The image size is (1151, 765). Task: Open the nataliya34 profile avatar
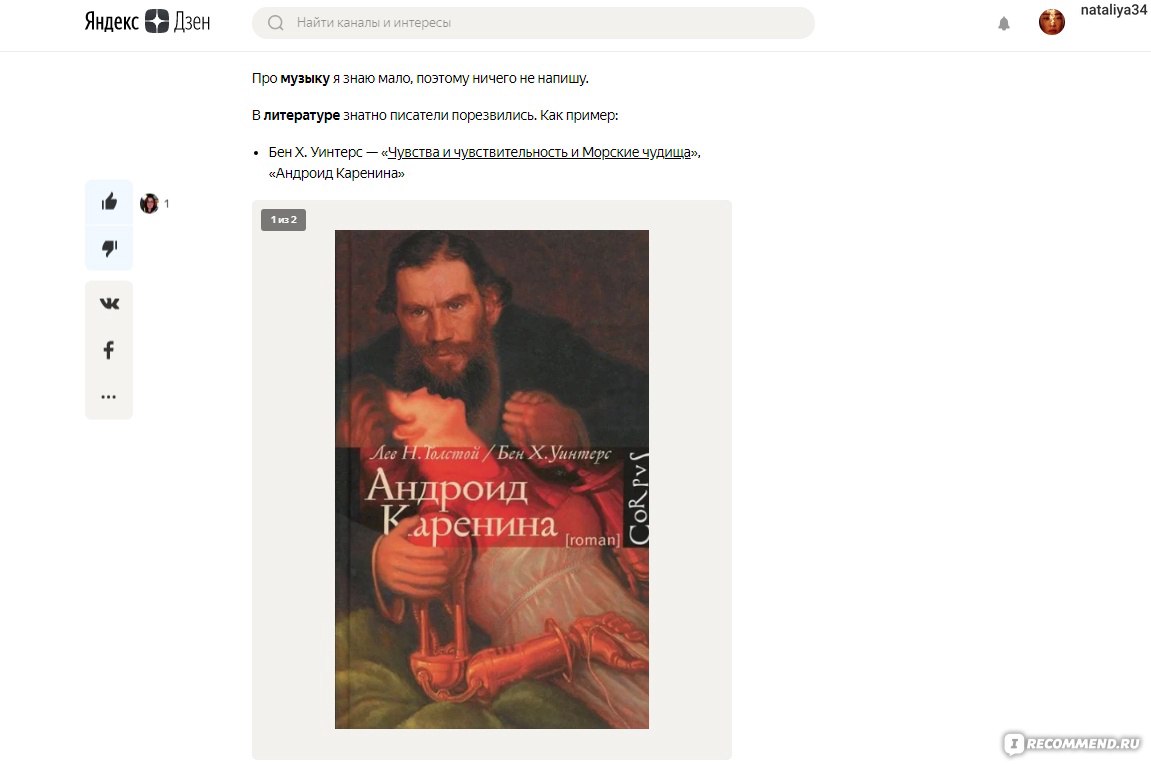coord(1051,22)
